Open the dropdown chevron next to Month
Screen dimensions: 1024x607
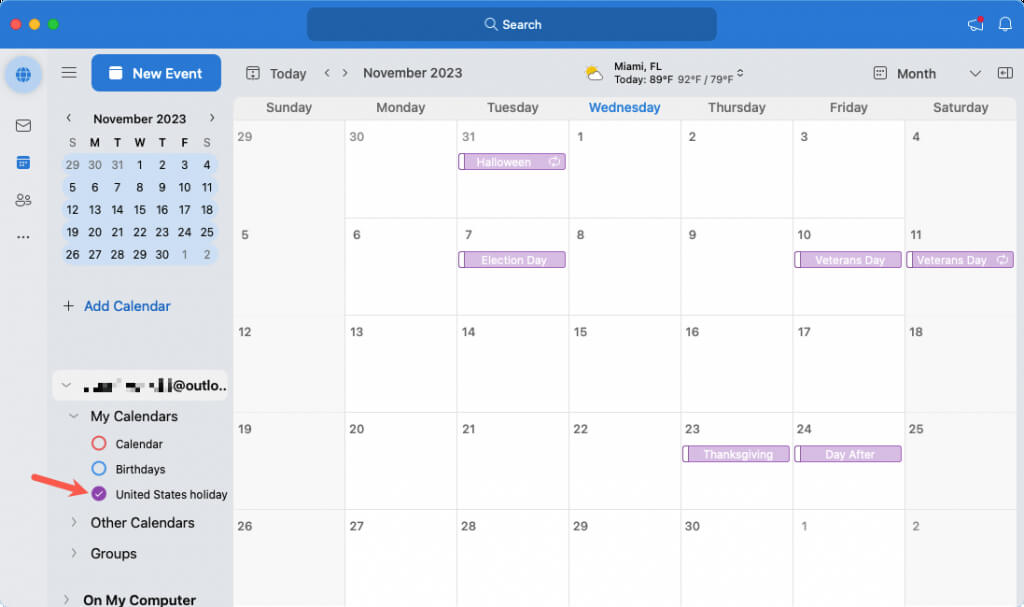point(975,73)
